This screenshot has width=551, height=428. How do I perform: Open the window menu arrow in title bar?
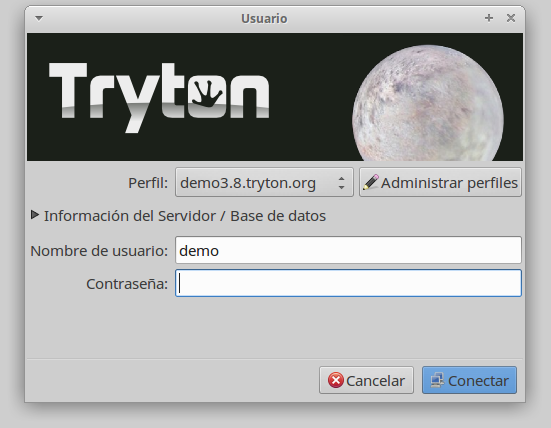click(39, 18)
